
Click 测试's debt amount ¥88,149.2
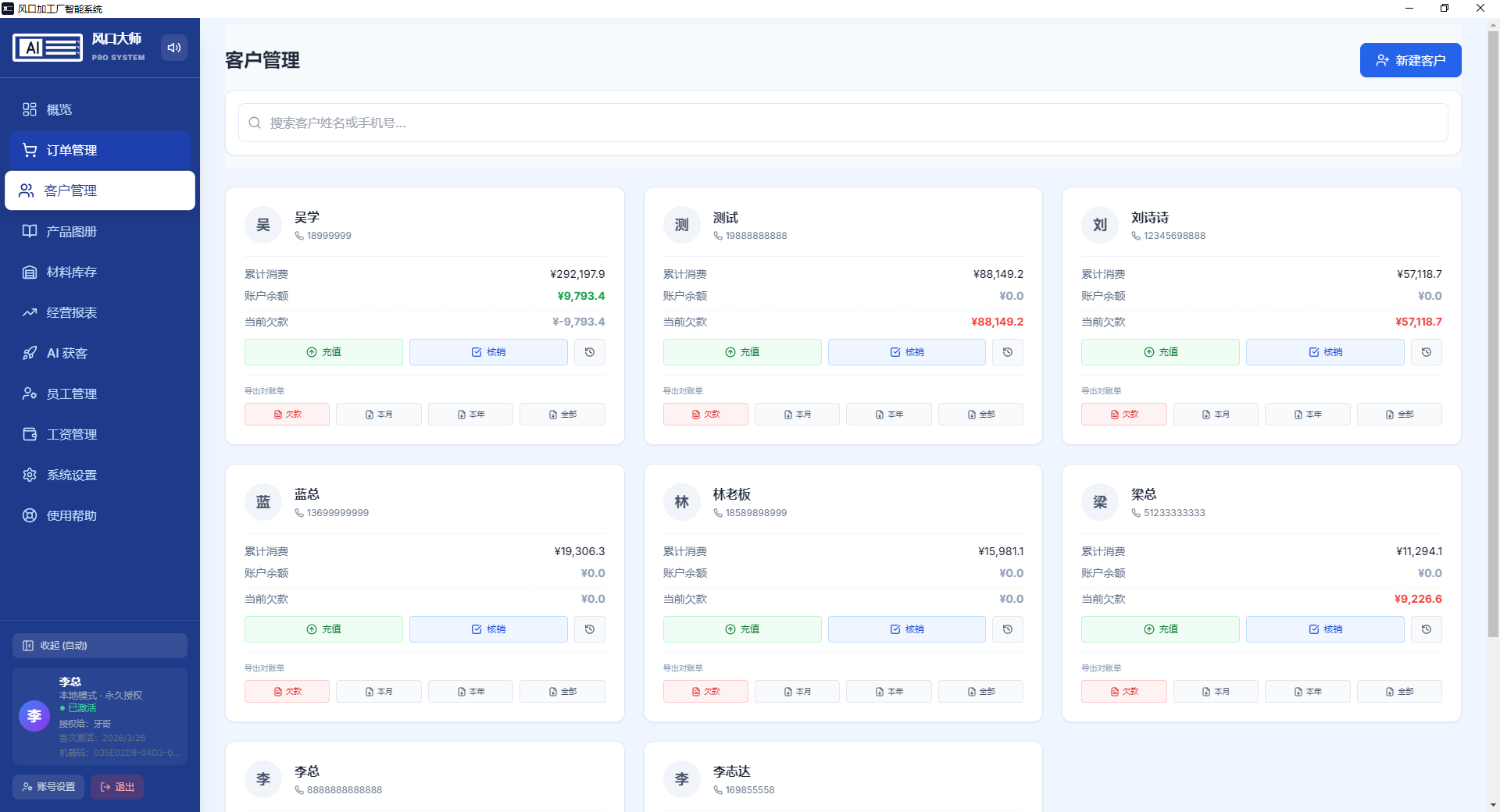pos(997,322)
